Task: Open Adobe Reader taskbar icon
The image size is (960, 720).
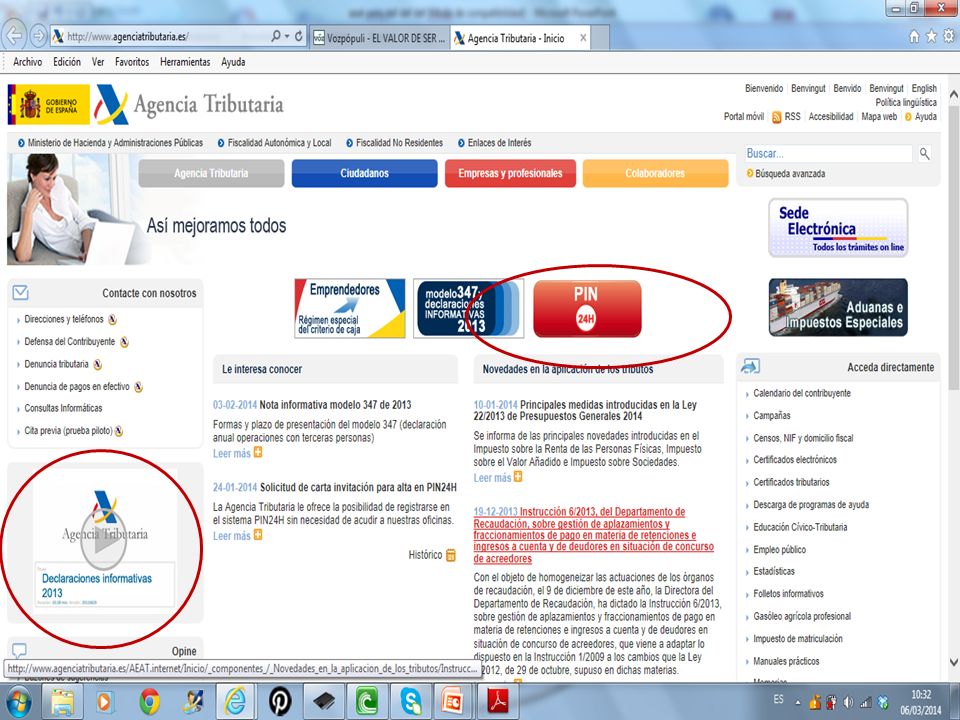Action: [498, 702]
